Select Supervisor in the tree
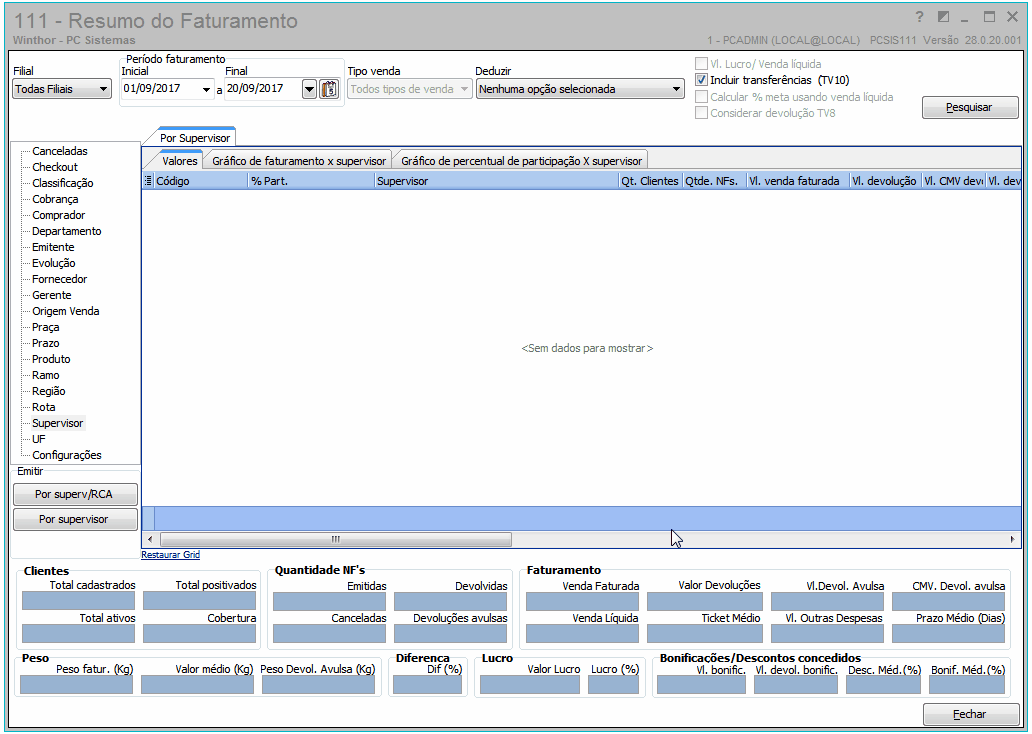The width and height of the screenshot is (1032, 734). coord(58,423)
